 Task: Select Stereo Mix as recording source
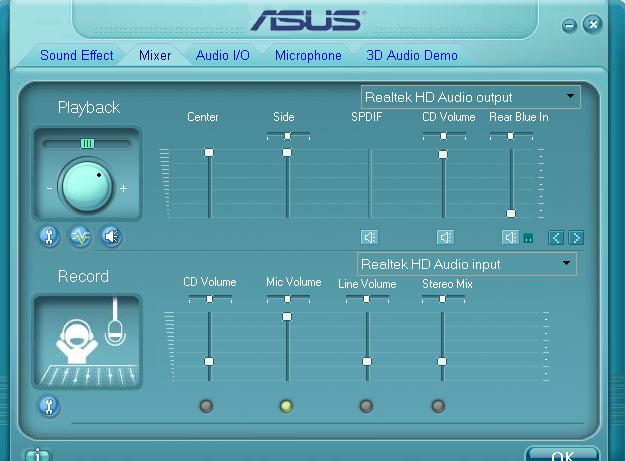tap(438, 406)
